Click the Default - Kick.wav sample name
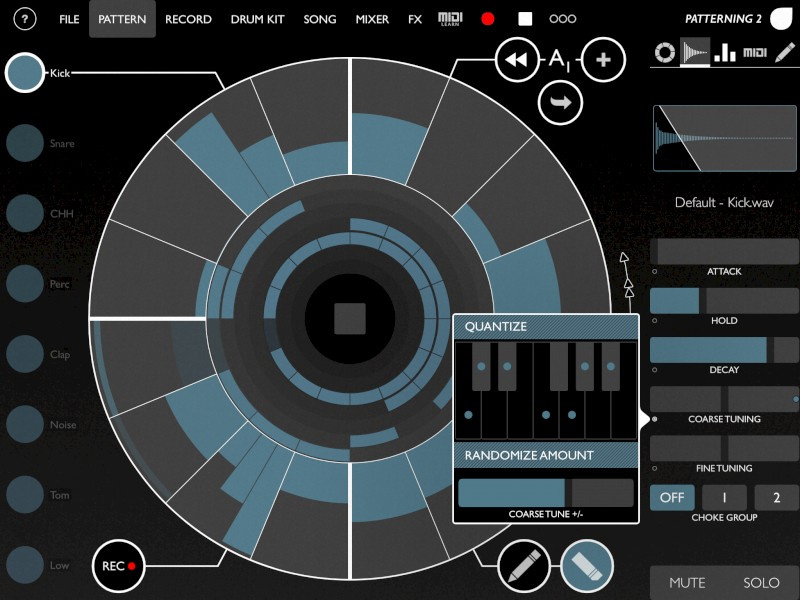Image resolution: width=800 pixels, height=600 pixels. [x=724, y=203]
